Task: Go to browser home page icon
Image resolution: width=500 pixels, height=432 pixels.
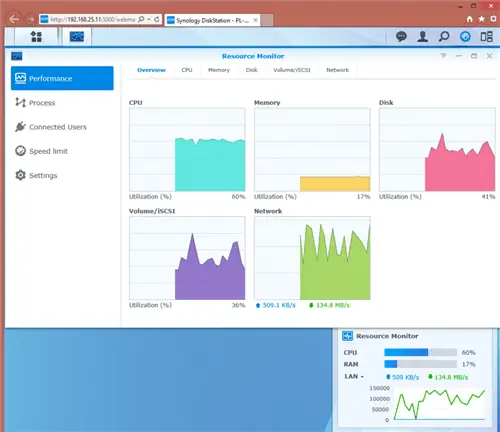Action: tap(469, 19)
